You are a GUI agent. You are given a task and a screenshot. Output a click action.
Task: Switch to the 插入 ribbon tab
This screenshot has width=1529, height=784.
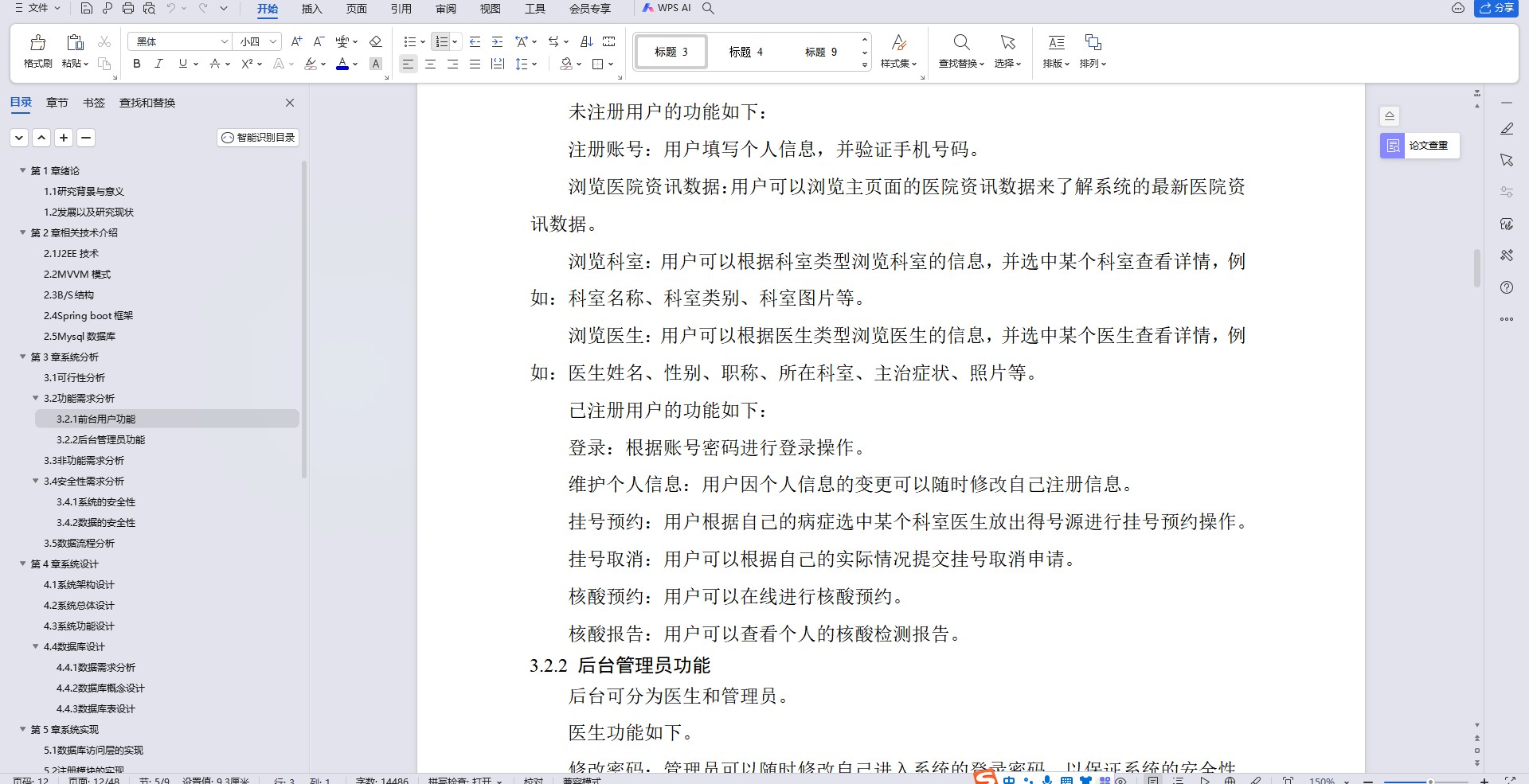[311, 10]
